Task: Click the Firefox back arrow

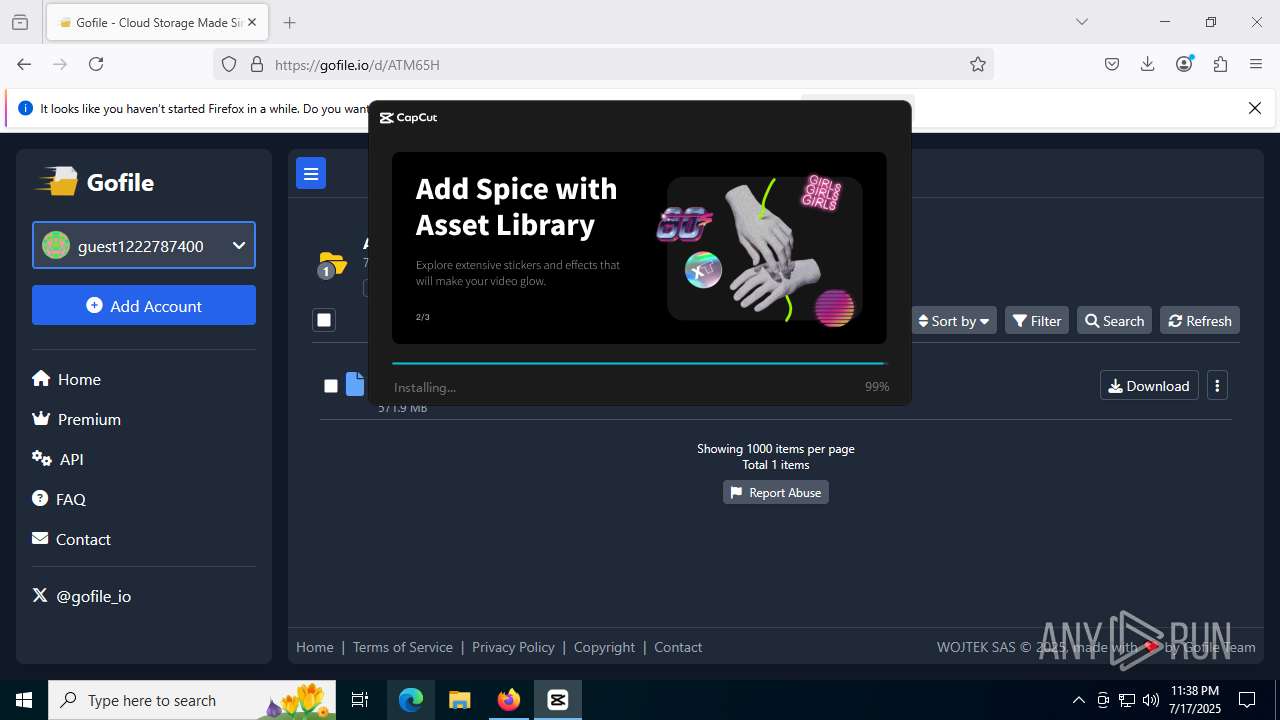Action: click(24, 64)
